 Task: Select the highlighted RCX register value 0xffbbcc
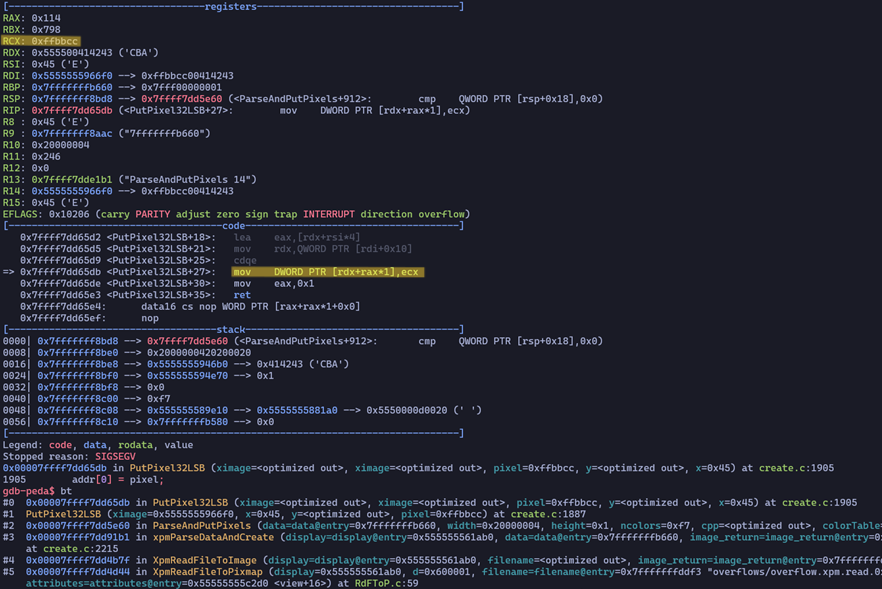55,40
